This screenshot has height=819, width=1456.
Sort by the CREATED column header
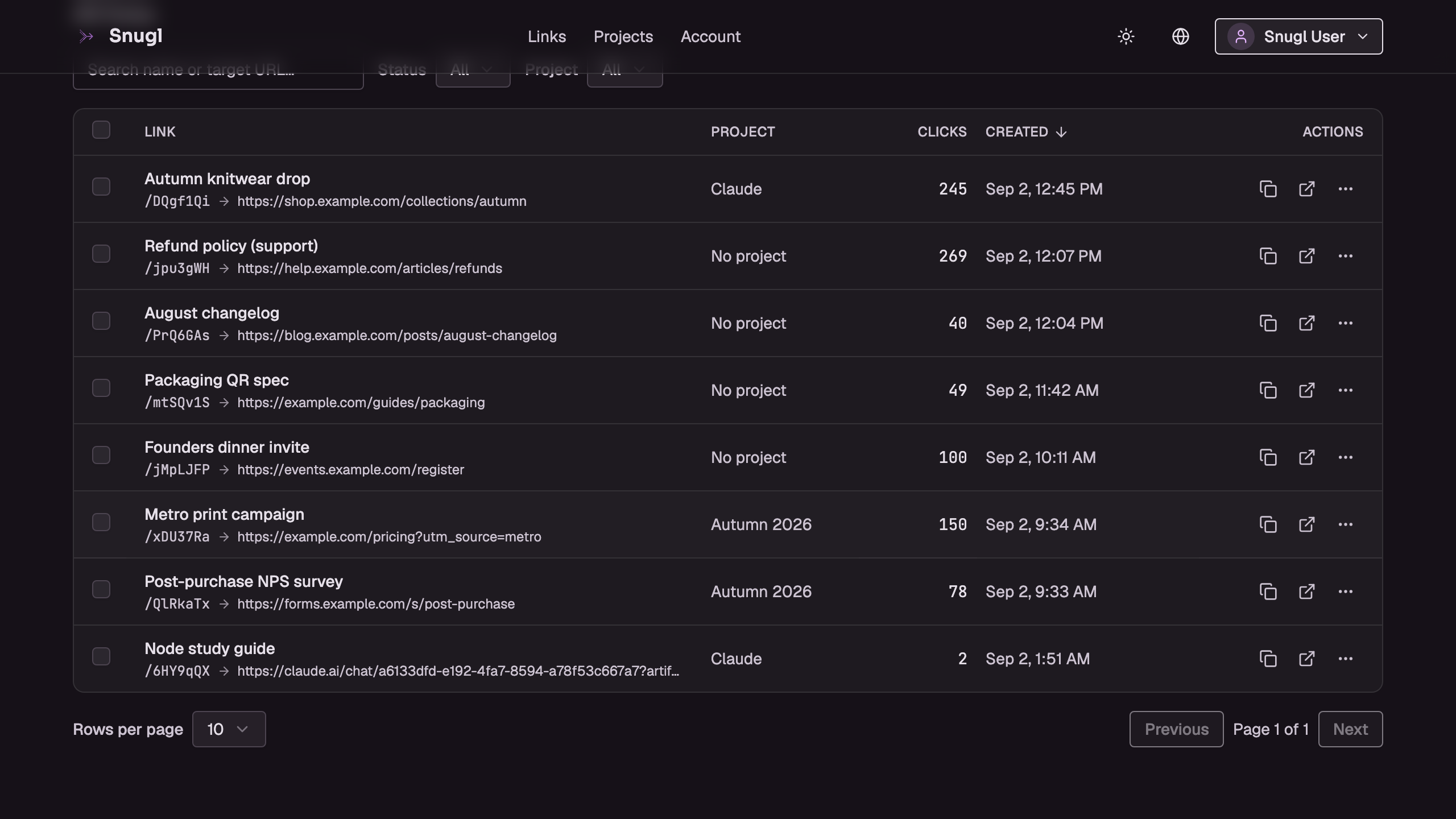(1026, 132)
